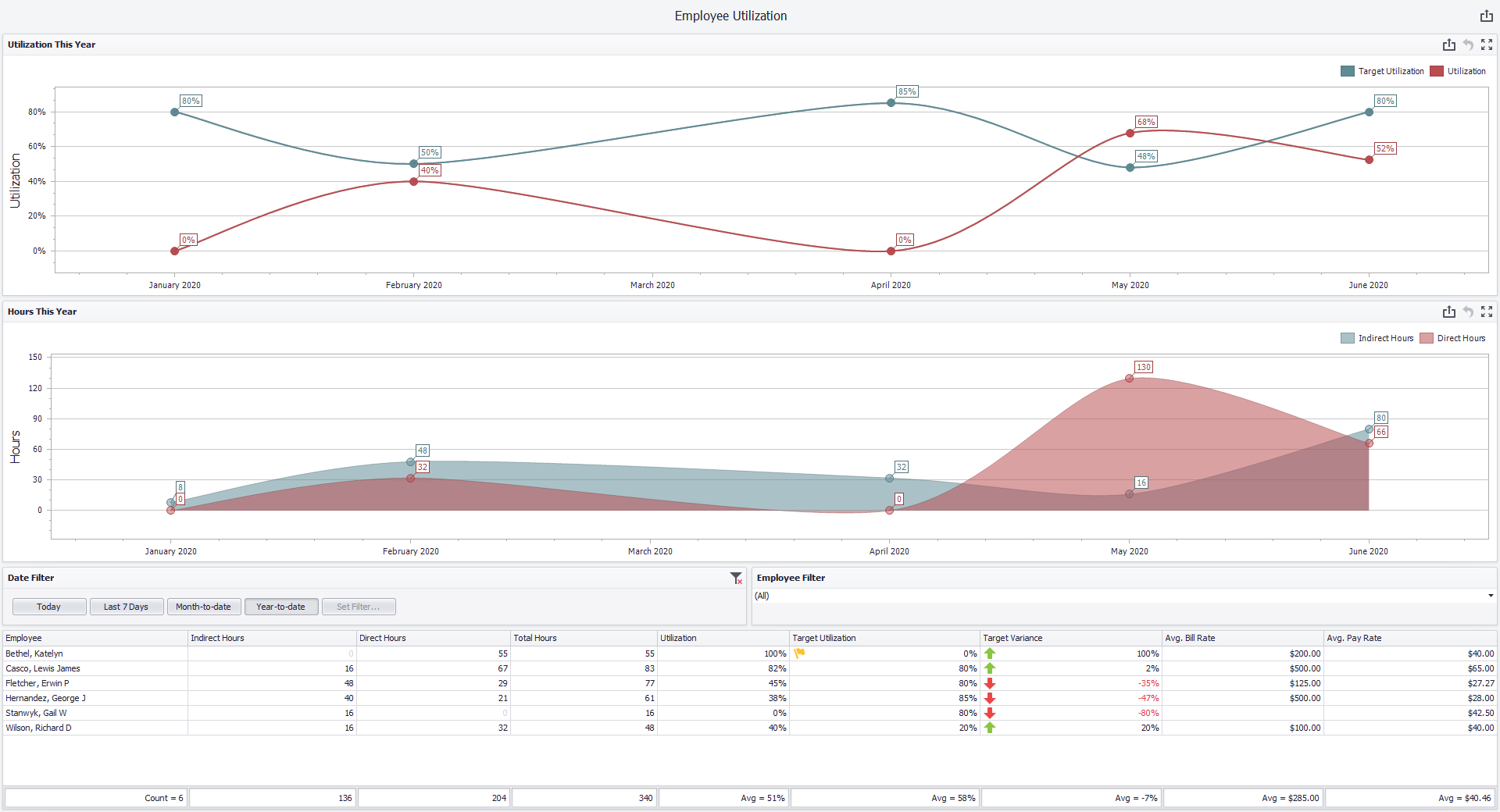The image size is (1500, 812).
Task: Undo changes in Hours This Year panel
Action: (x=1468, y=312)
